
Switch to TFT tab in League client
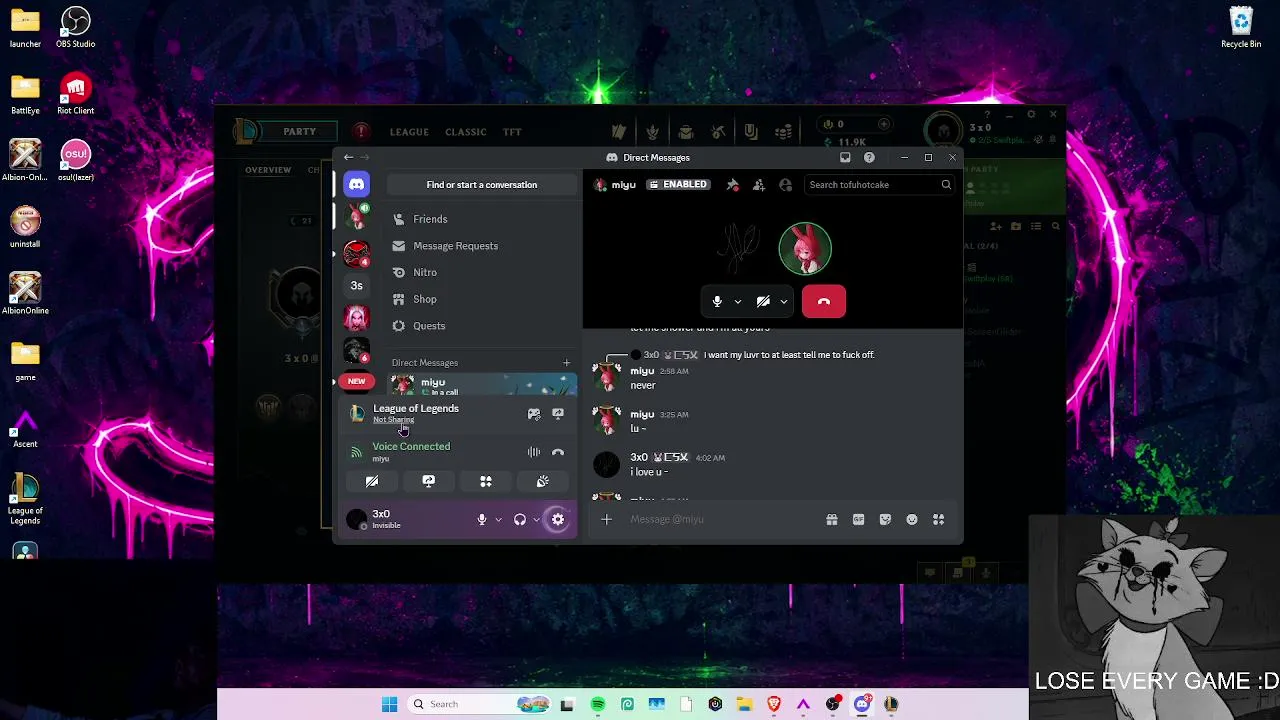point(512,132)
